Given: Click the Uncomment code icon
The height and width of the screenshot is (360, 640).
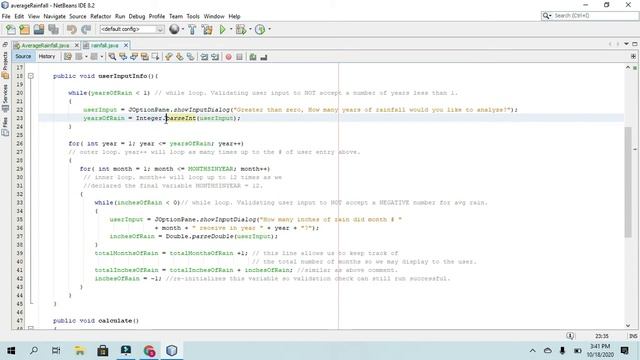Looking at the screenshot, I should [x=264, y=57].
